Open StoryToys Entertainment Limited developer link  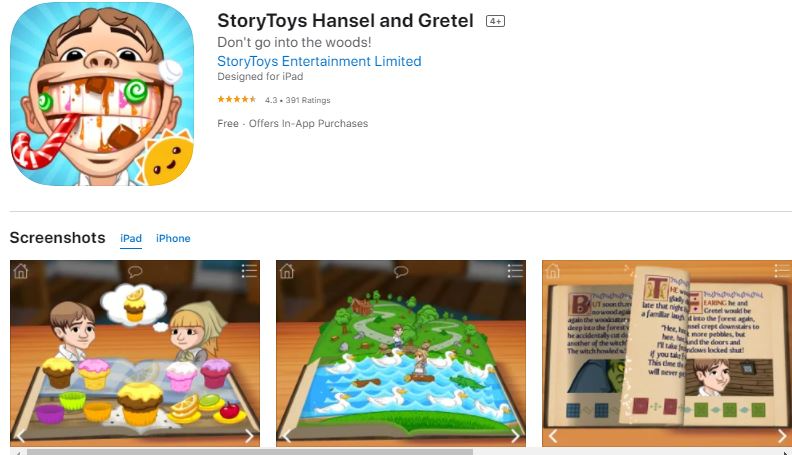pyautogui.click(x=319, y=61)
